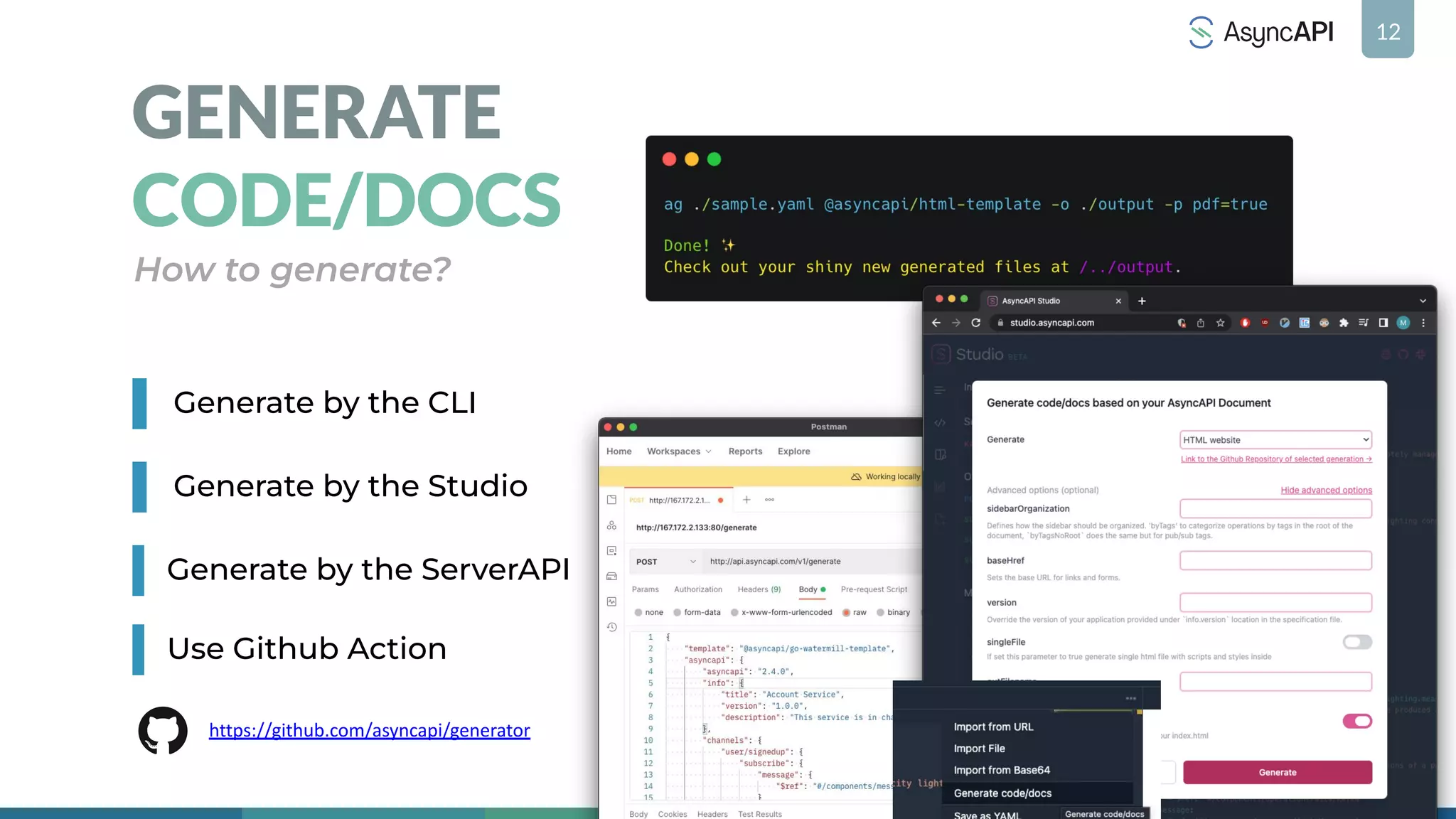Go back in the browser
The width and height of the screenshot is (1456, 819).
936,323
